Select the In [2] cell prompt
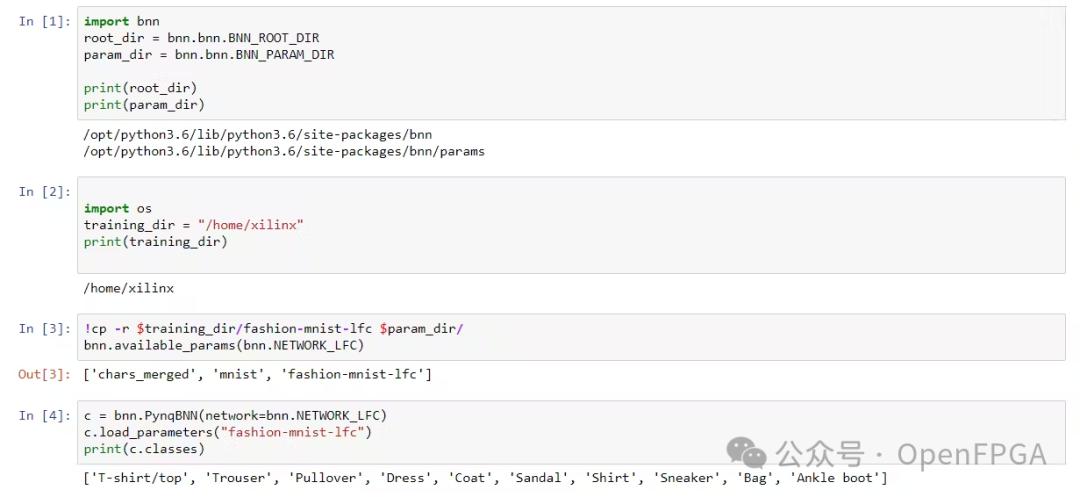 (40, 191)
